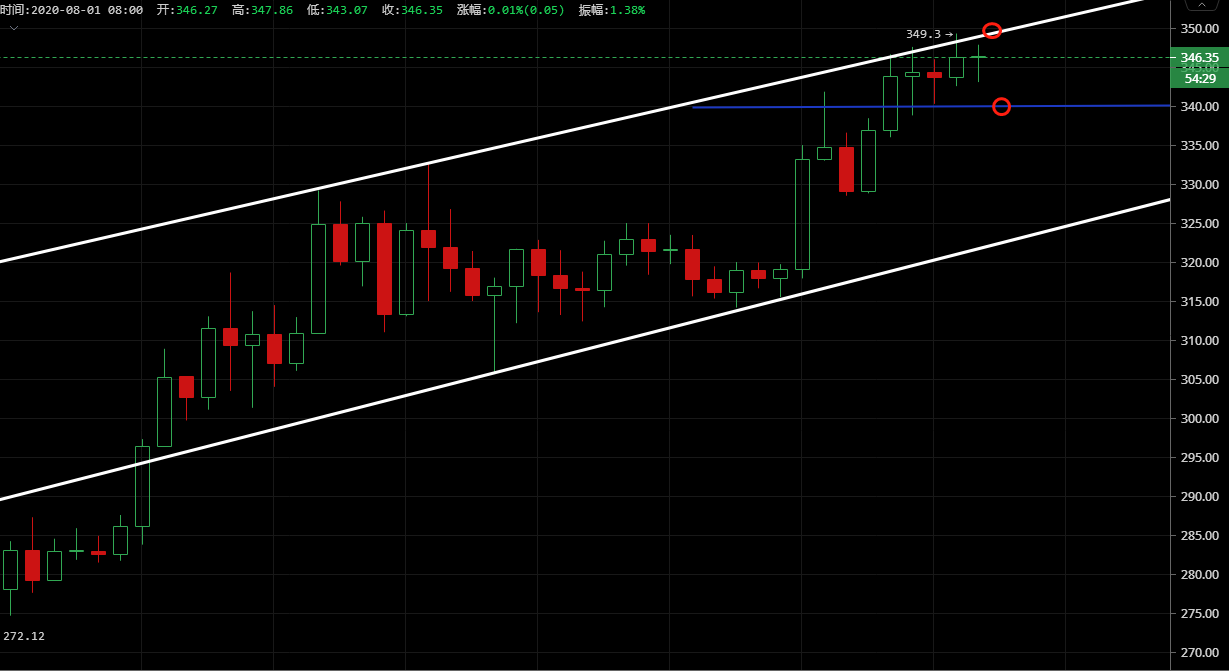The width and height of the screenshot is (1229, 671).
Task: Click the red circle on the upper trendline
Action: [x=991, y=30]
